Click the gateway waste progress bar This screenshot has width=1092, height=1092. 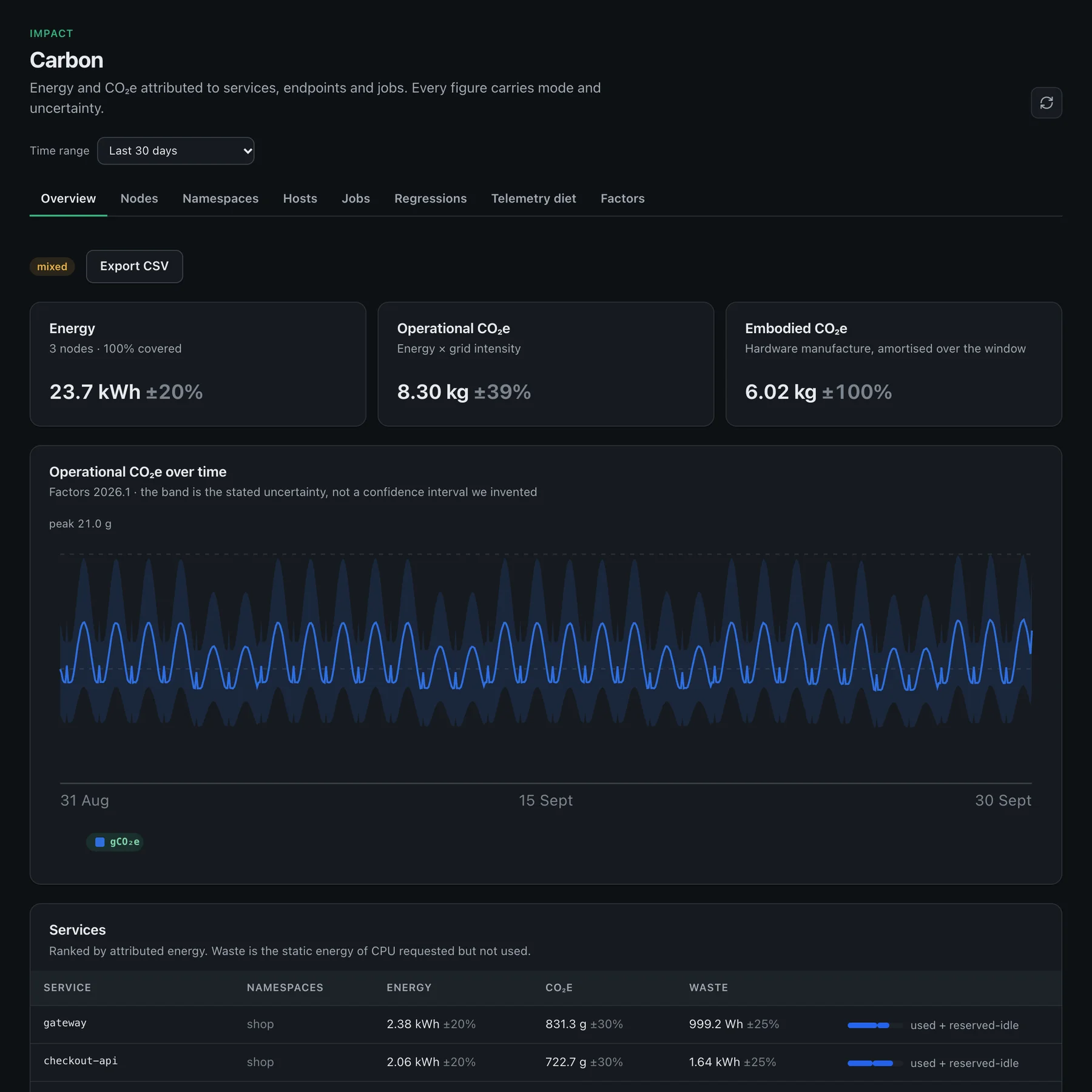click(874, 1025)
